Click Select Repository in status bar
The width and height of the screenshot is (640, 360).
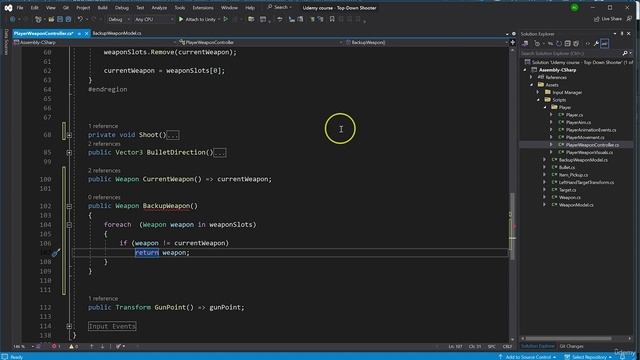(588, 357)
